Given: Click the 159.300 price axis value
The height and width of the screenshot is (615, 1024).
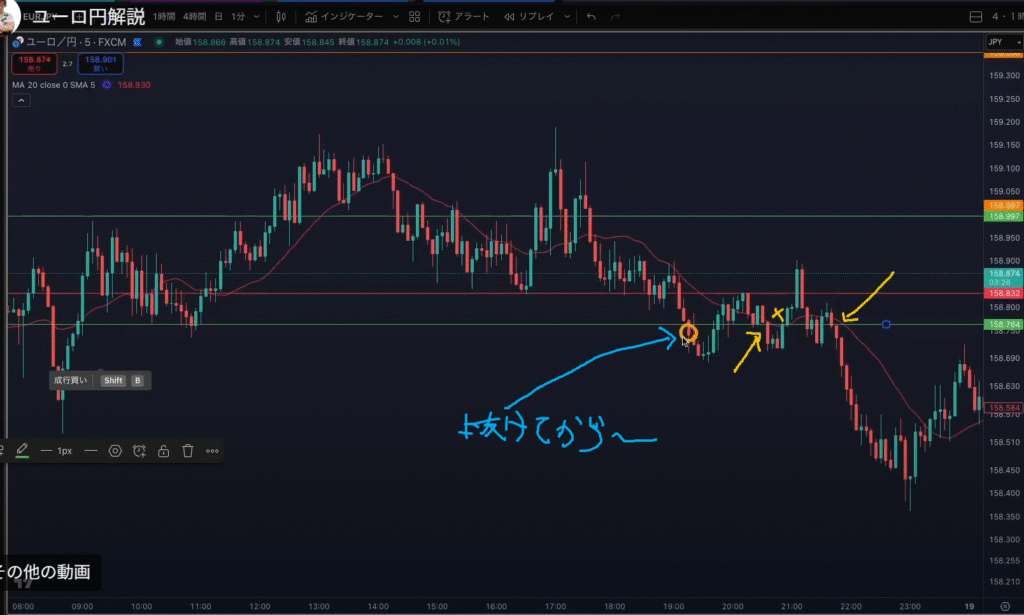Looking at the screenshot, I should 1004,76.
